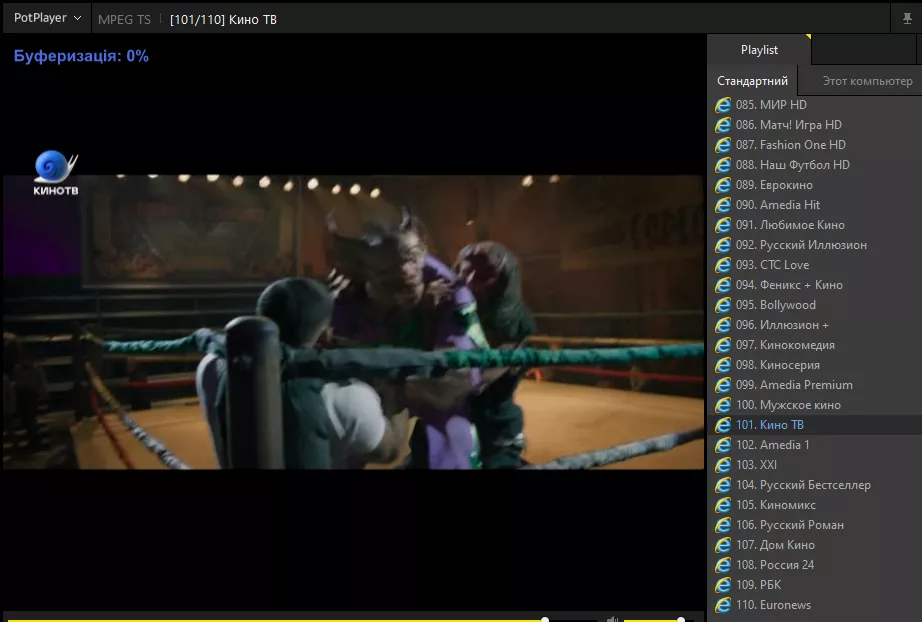
Task: Select 105. Киномикс
Action: click(815, 504)
